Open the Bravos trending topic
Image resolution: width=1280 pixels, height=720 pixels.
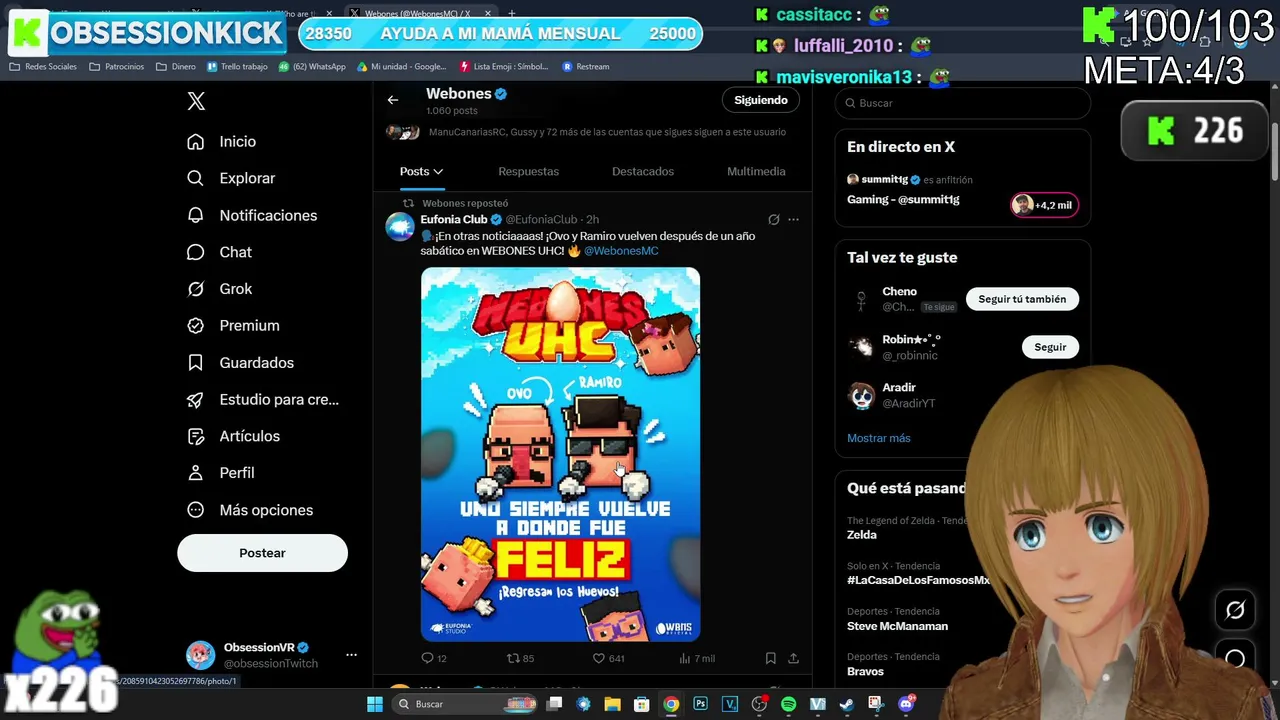(866, 671)
